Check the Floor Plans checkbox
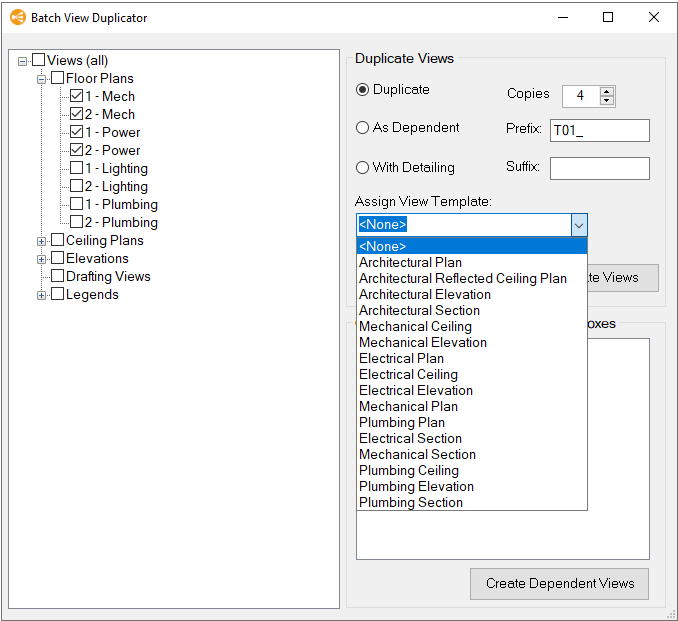The width and height of the screenshot is (678, 621). (x=58, y=78)
